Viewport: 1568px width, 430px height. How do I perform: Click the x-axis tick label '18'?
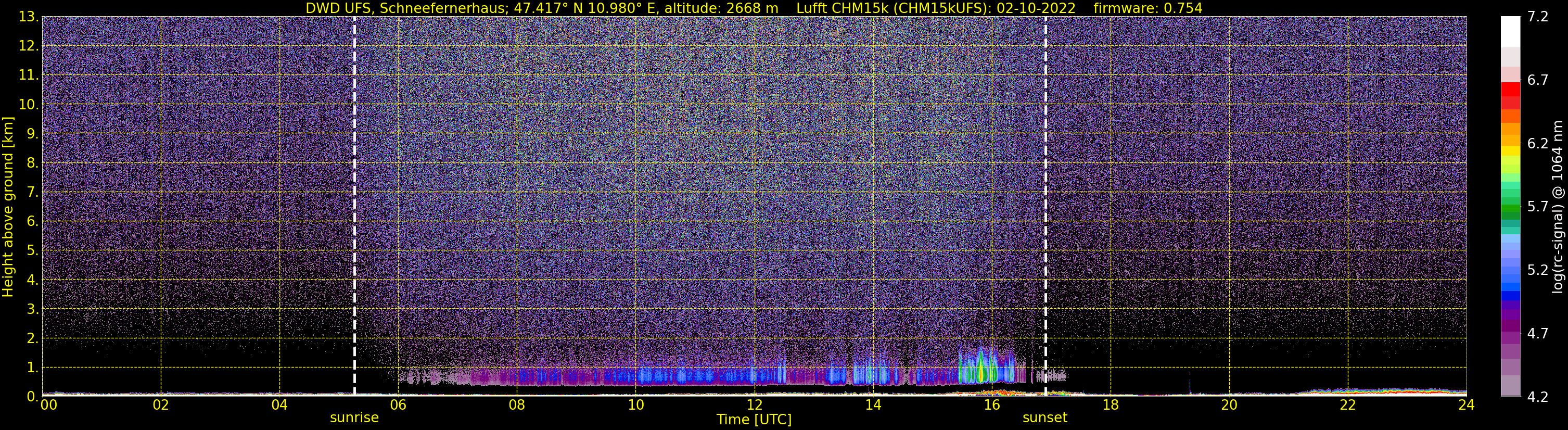pyautogui.click(x=1110, y=404)
